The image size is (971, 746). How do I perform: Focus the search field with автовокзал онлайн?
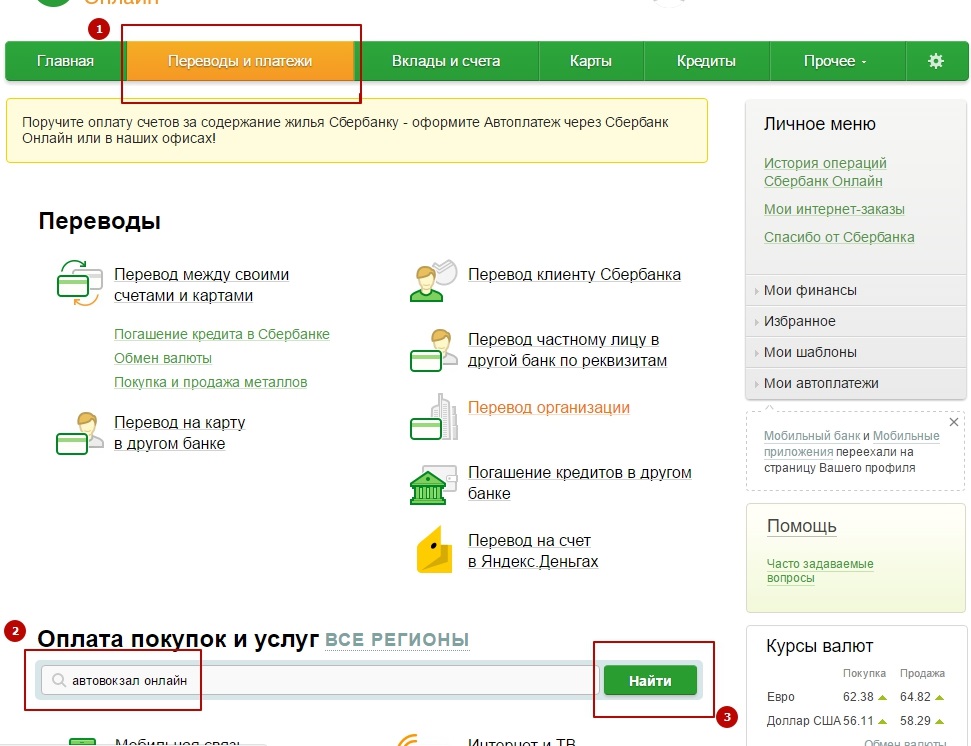coord(319,680)
